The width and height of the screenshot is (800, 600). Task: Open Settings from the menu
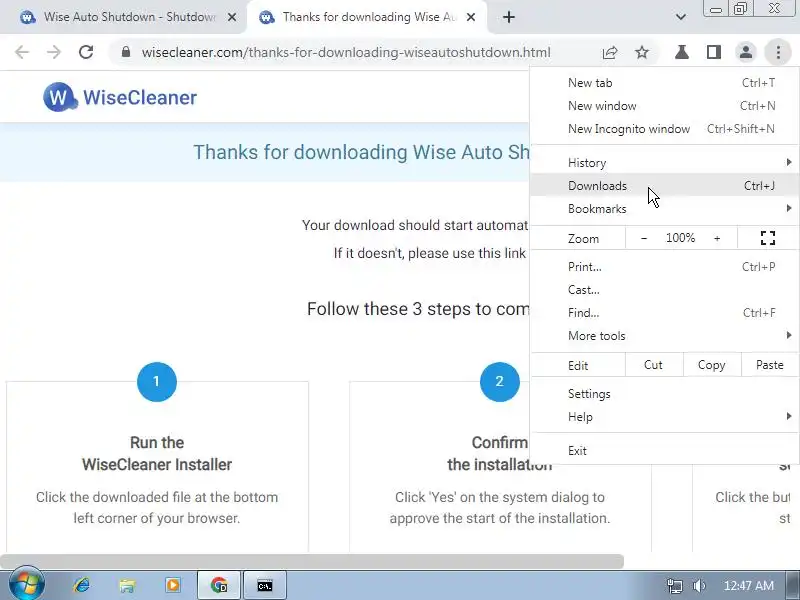pos(664,394)
